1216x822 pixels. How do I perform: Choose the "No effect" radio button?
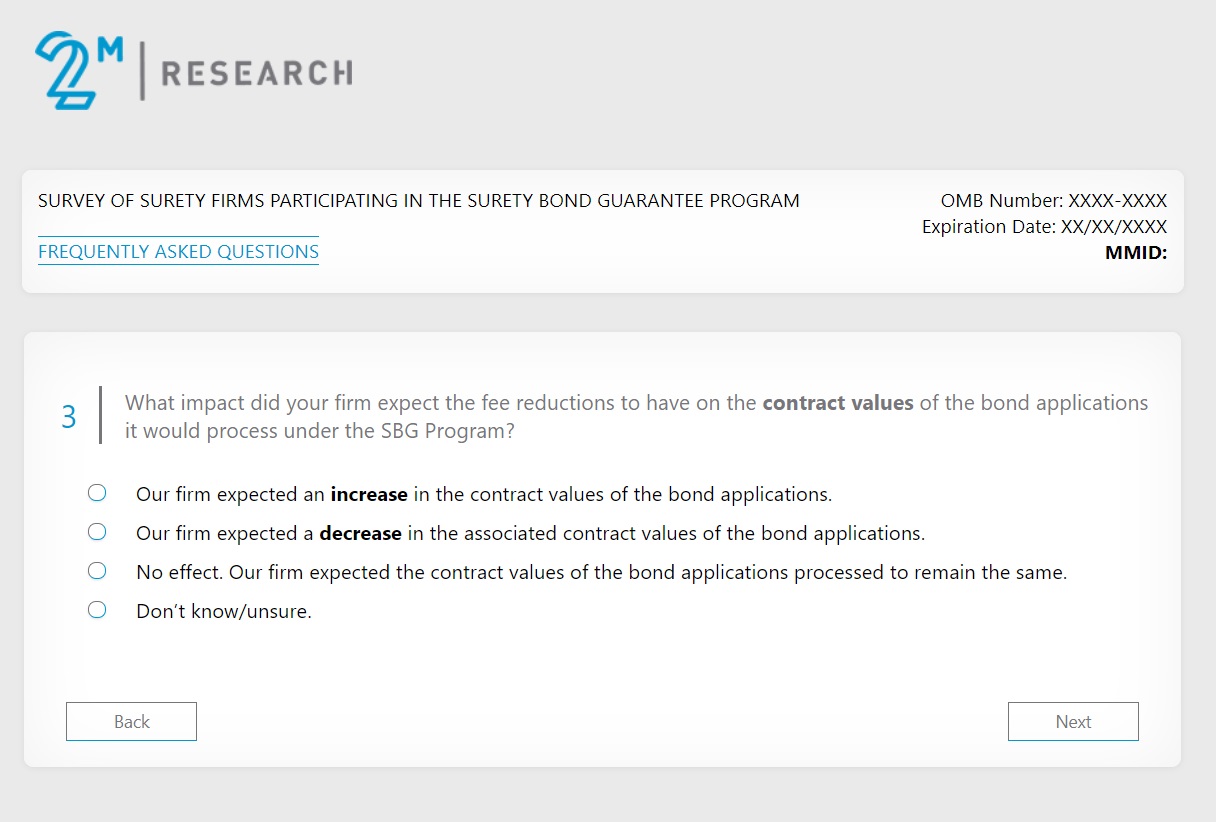(x=97, y=571)
